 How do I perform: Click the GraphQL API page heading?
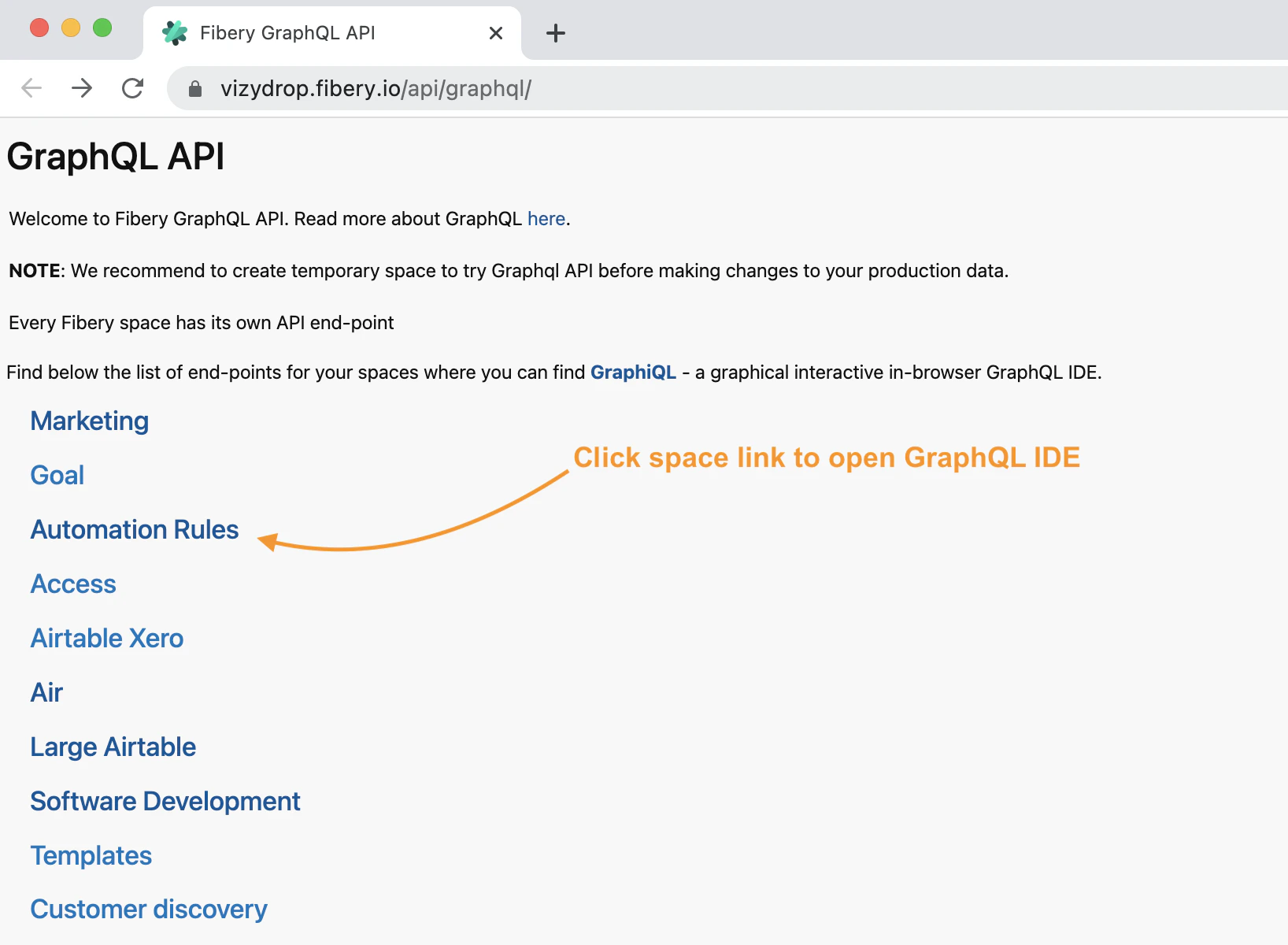point(116,157)
